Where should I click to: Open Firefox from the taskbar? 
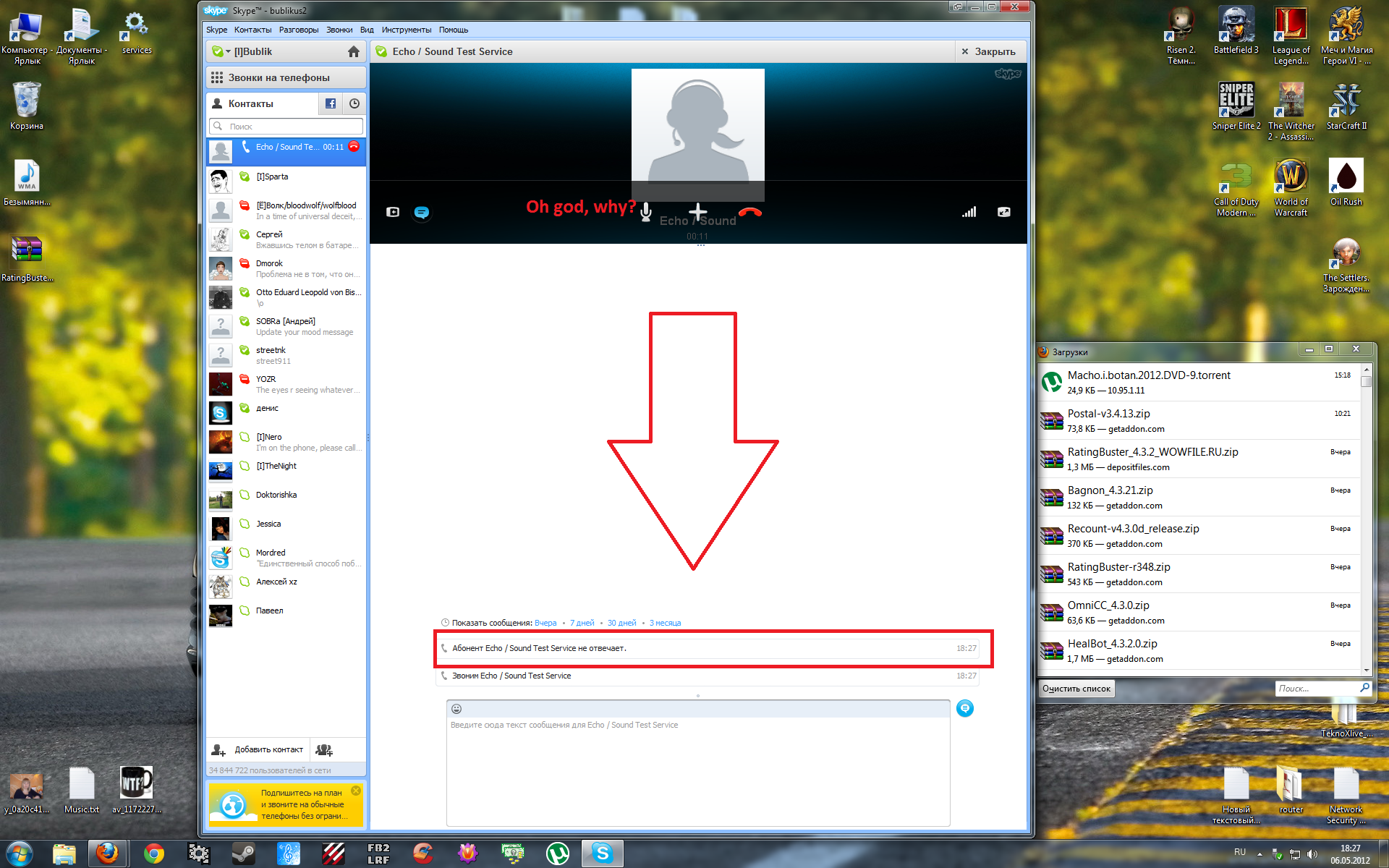coord(107,854)
